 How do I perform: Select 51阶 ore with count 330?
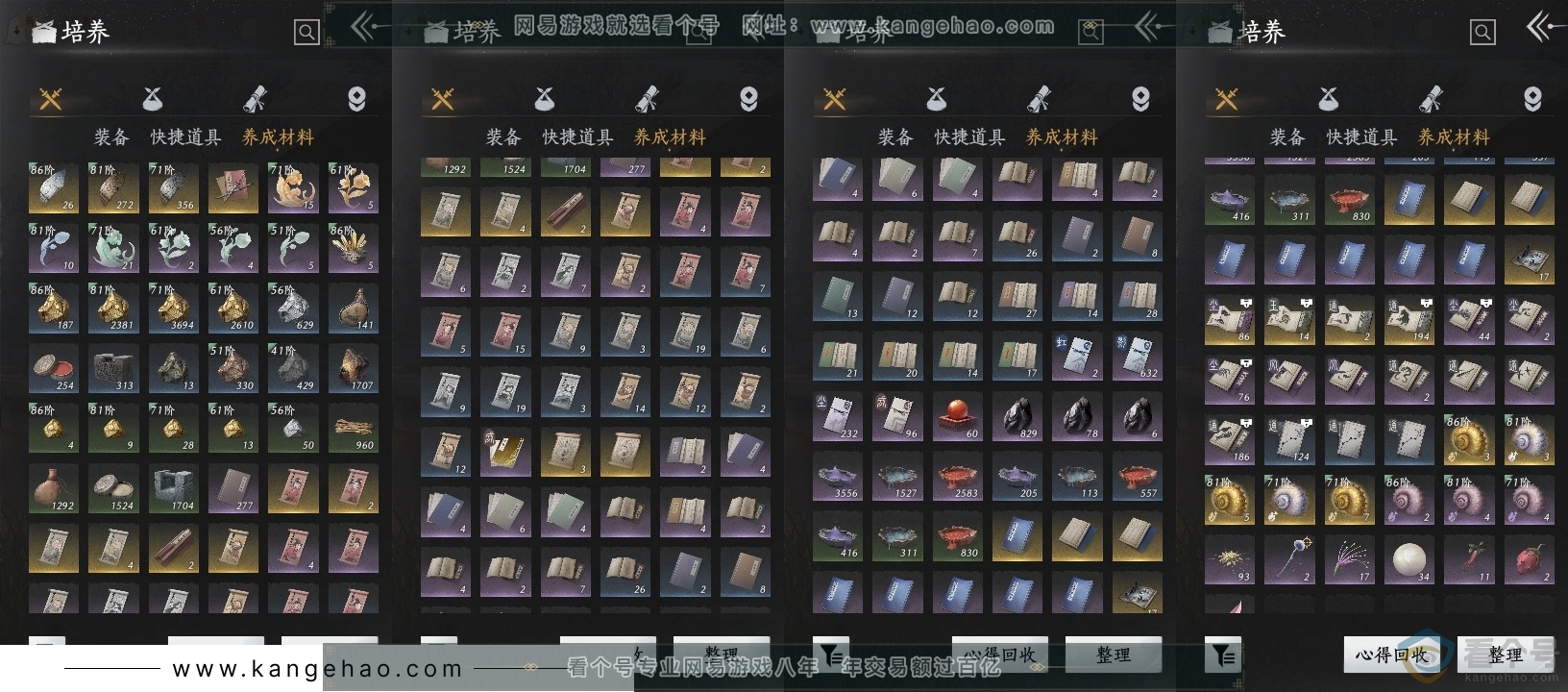(233, 368)
